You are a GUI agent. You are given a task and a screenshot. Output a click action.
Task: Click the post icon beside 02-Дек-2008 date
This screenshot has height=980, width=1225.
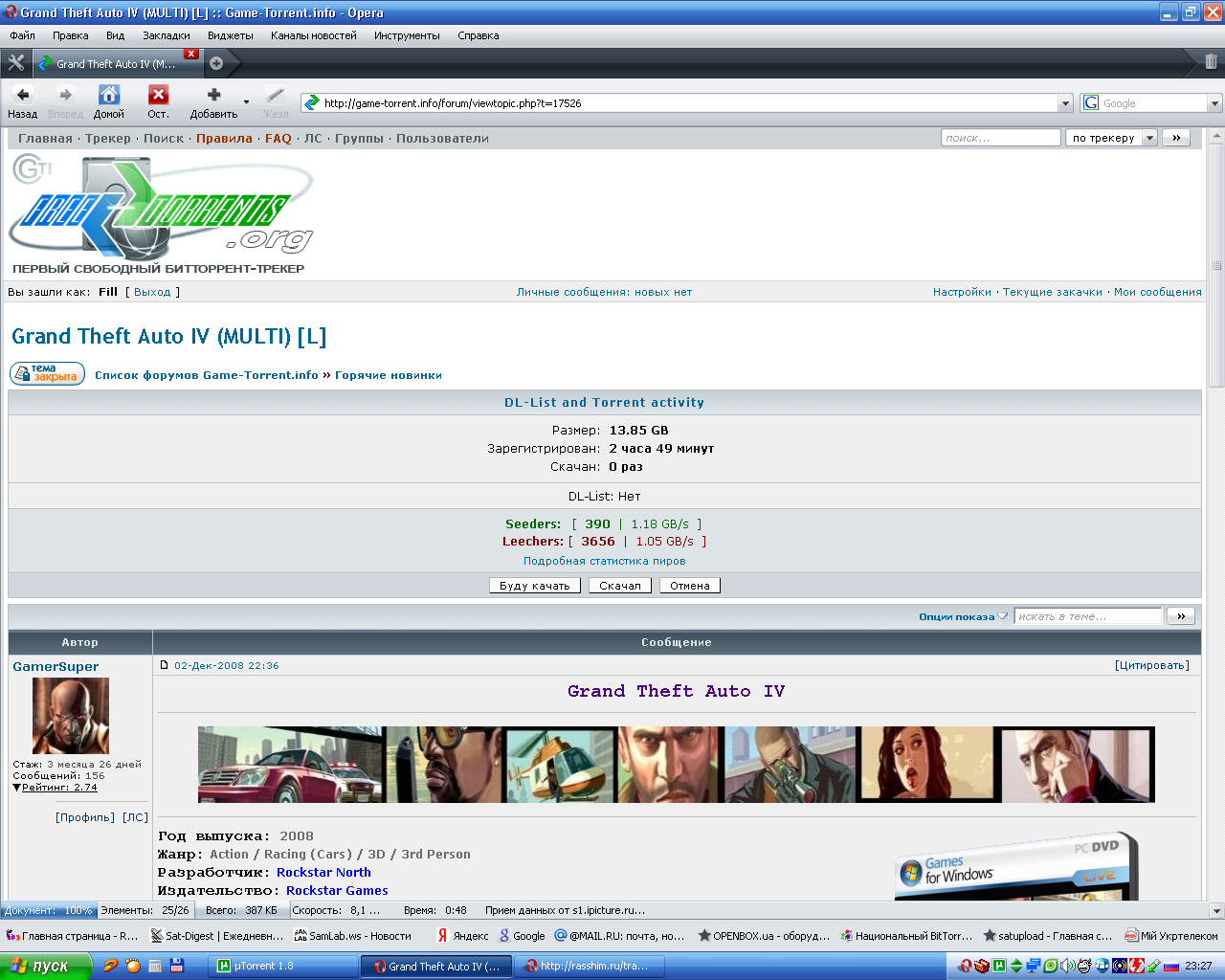pyautogui.click(x=165, y=665)
